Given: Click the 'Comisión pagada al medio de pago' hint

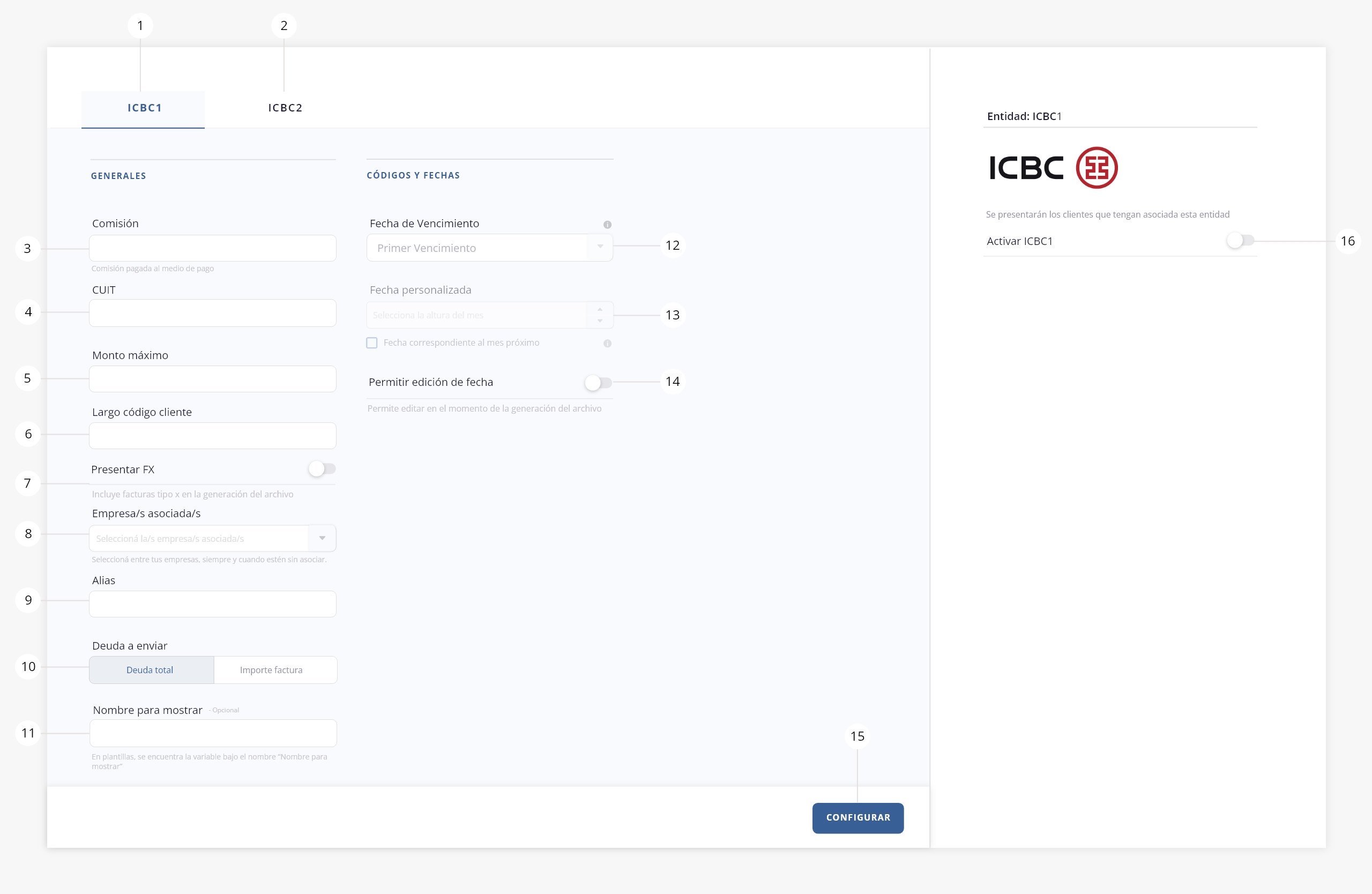Looking at the screenshot, I should 153,269.
